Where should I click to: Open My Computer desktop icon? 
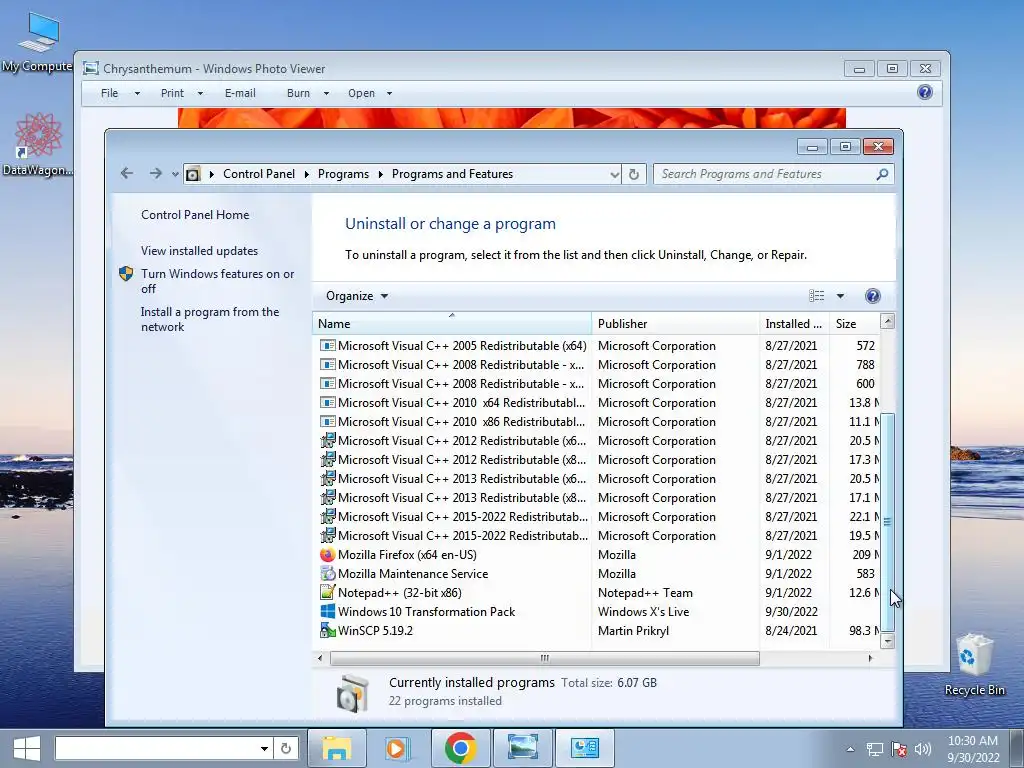37,42
